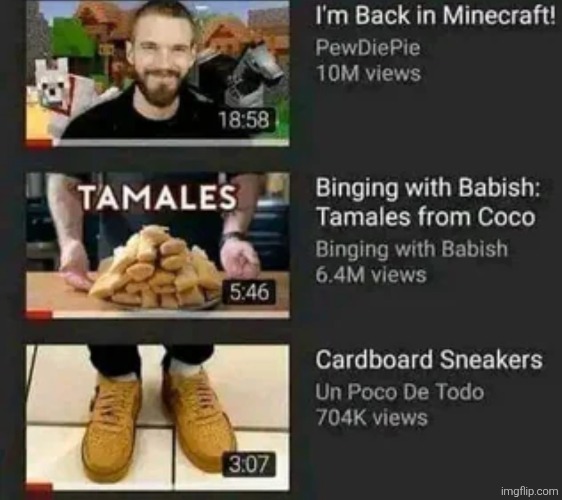
Task: Open the Binging with Babish channel name
Action: [x=411, y=249]
